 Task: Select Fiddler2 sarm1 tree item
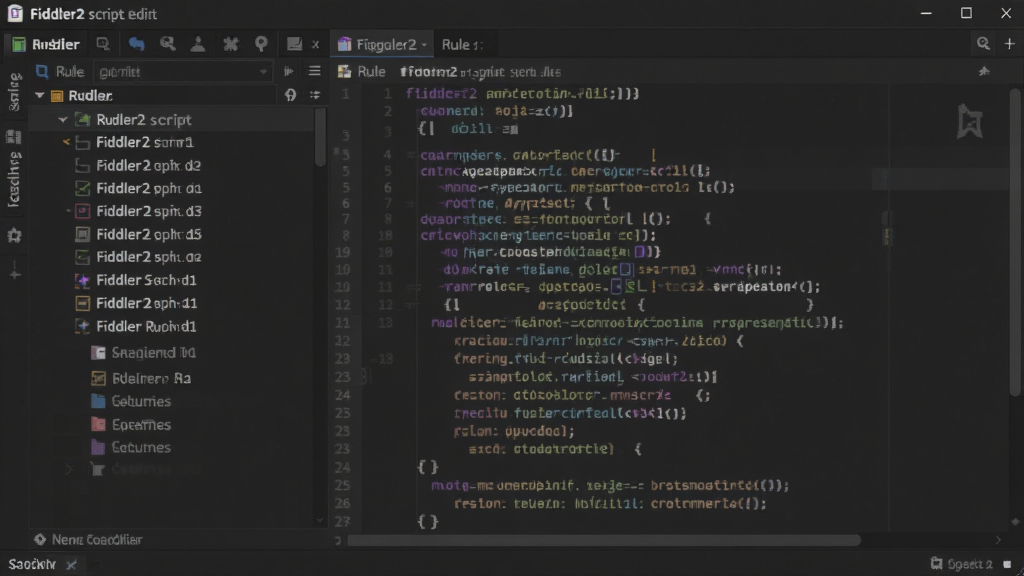click(144, 142)
